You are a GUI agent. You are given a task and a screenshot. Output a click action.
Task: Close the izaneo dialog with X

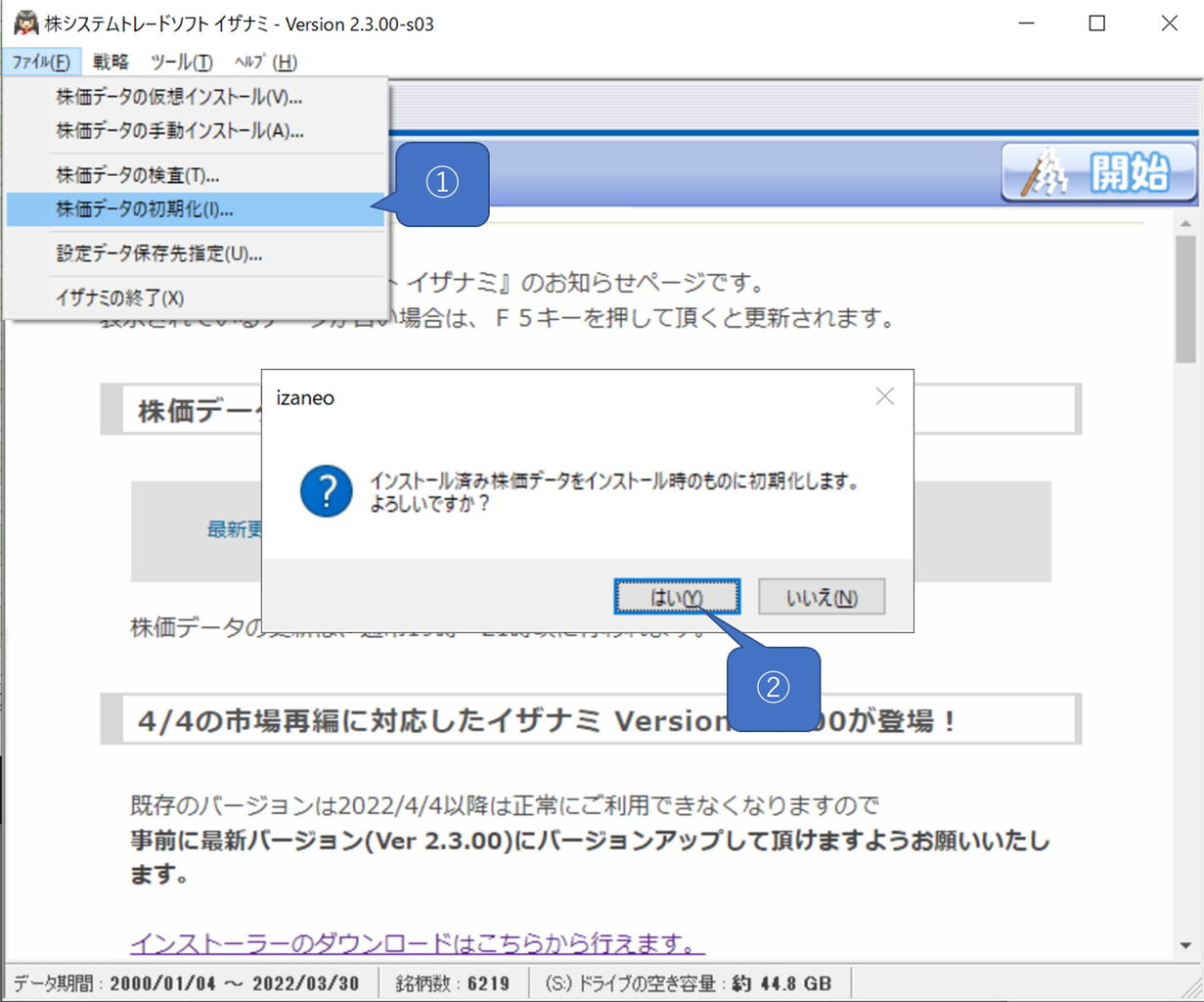[884, 396]
